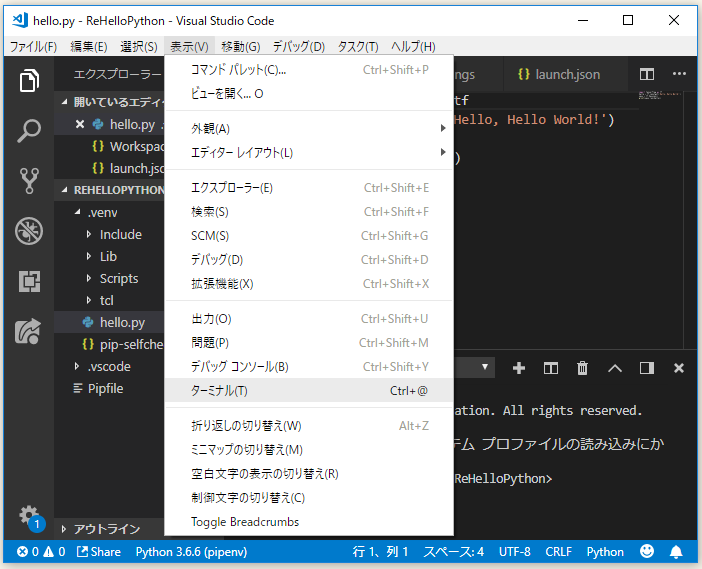Open the ヘルプ(H) menu
702x569 pixels.
[x=413, y=47]
